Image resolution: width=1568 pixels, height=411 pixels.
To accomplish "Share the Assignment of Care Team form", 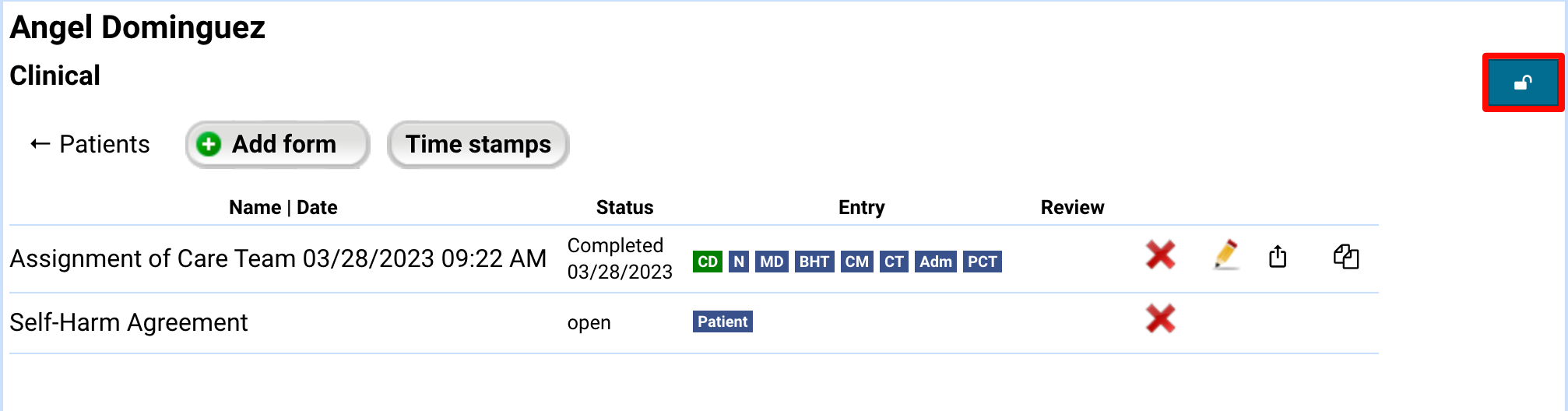I will click(1278, 256).
